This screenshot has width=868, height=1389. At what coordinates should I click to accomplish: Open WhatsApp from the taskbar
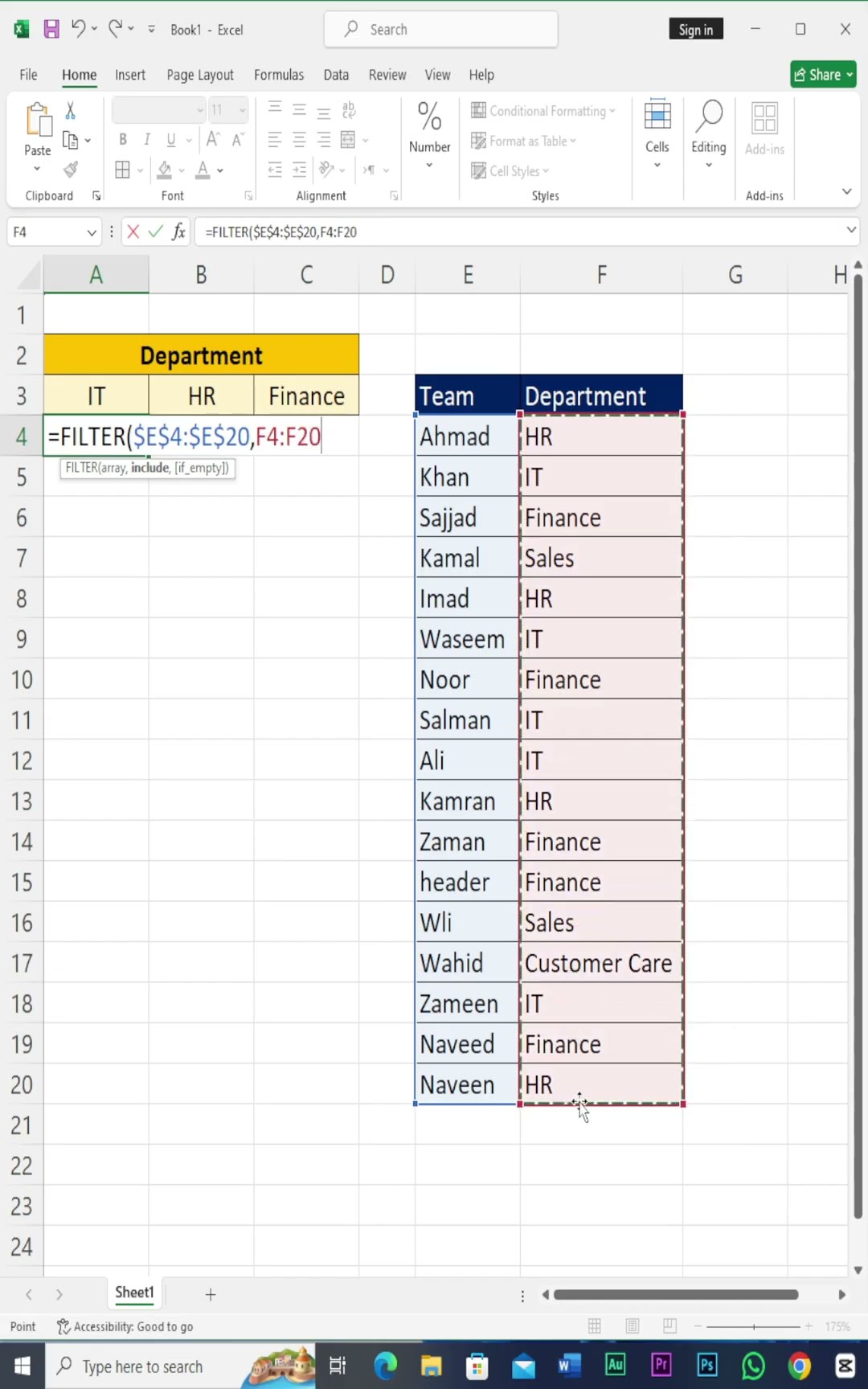[x=753, y=1366]
